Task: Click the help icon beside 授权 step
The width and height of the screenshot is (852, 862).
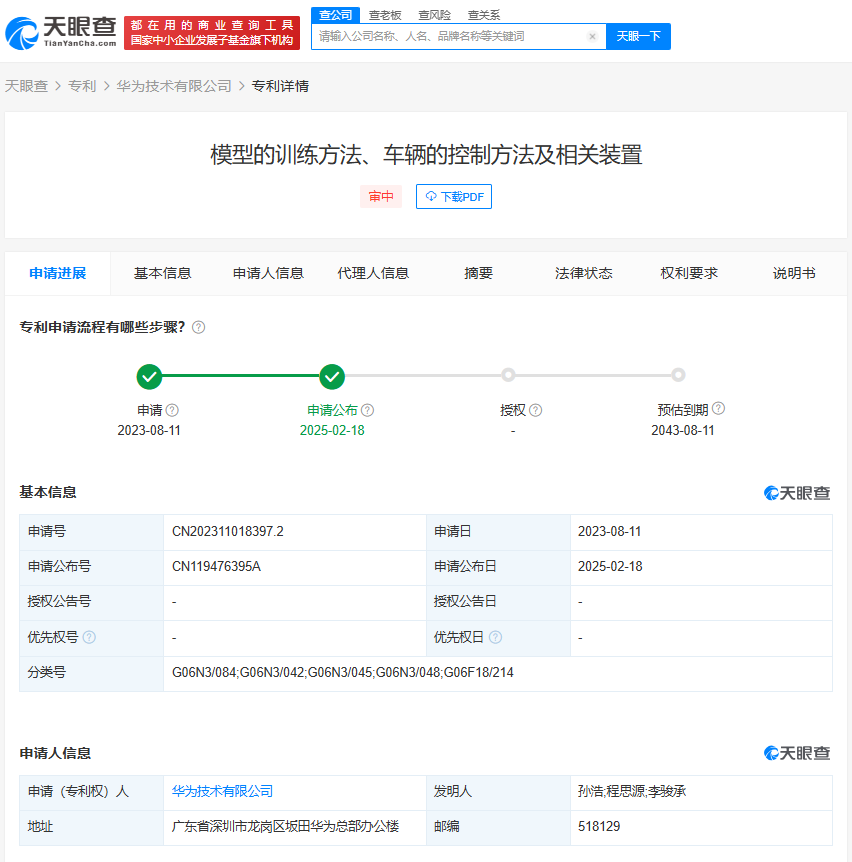Action: click(x=535, y=410)
